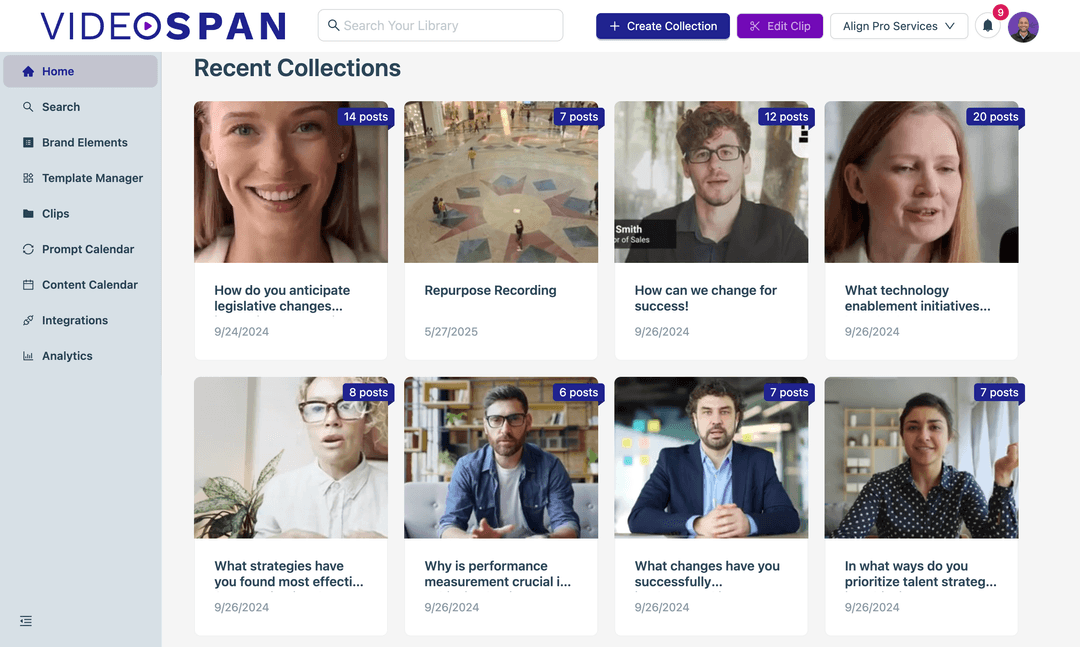The image size is (1080, 647).
Task: Open the Clips library
Action: click(58, 213)
